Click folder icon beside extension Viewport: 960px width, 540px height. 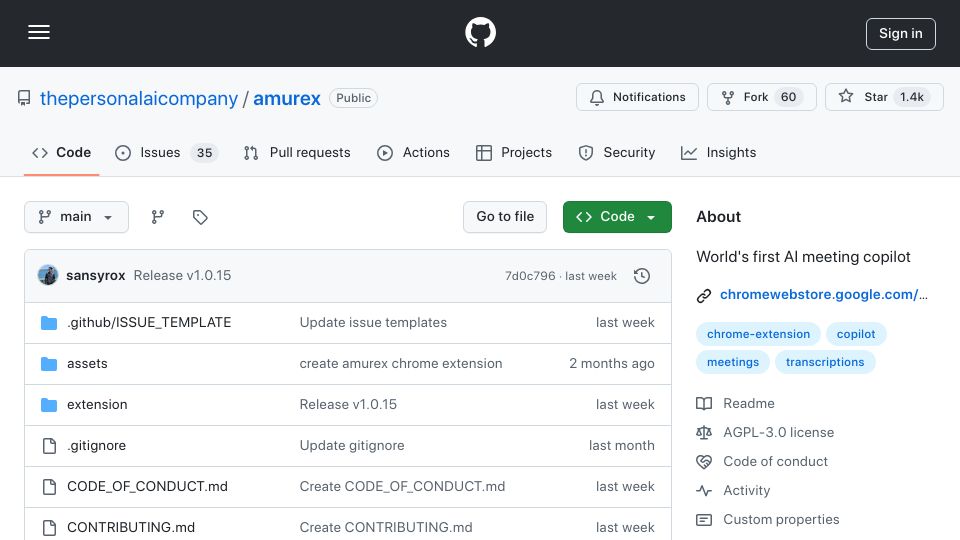click(x=49, y=405)
